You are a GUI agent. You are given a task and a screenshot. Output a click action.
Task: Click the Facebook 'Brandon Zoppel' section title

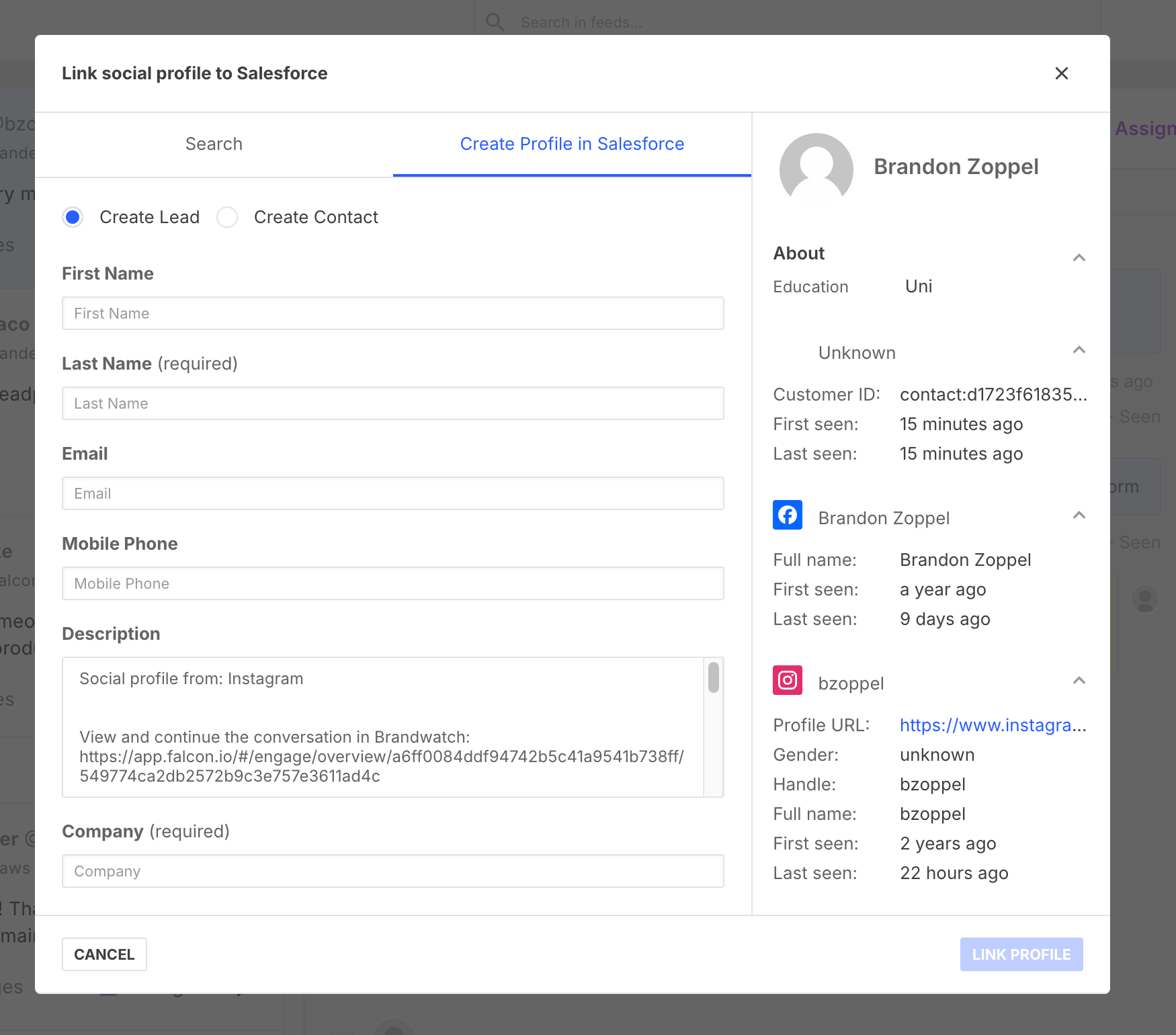click(x=884, y=518)
